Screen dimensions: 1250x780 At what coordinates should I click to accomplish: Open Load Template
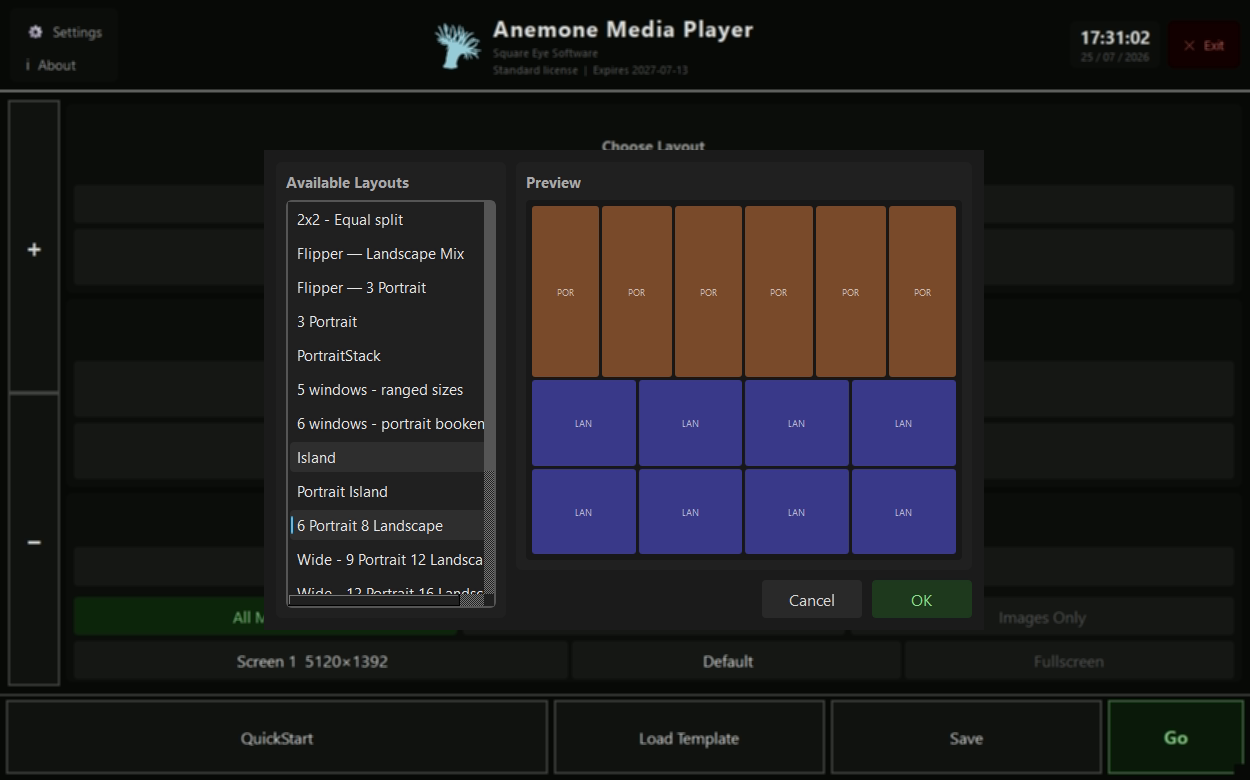689,738
